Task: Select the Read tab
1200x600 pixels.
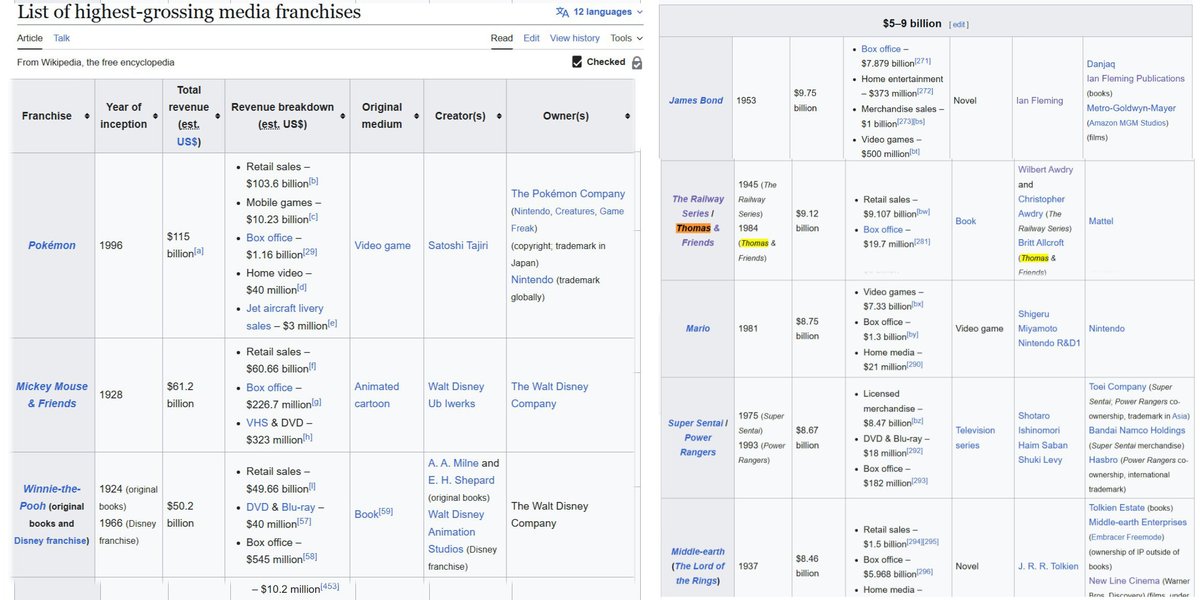Action: coord(502,38)
